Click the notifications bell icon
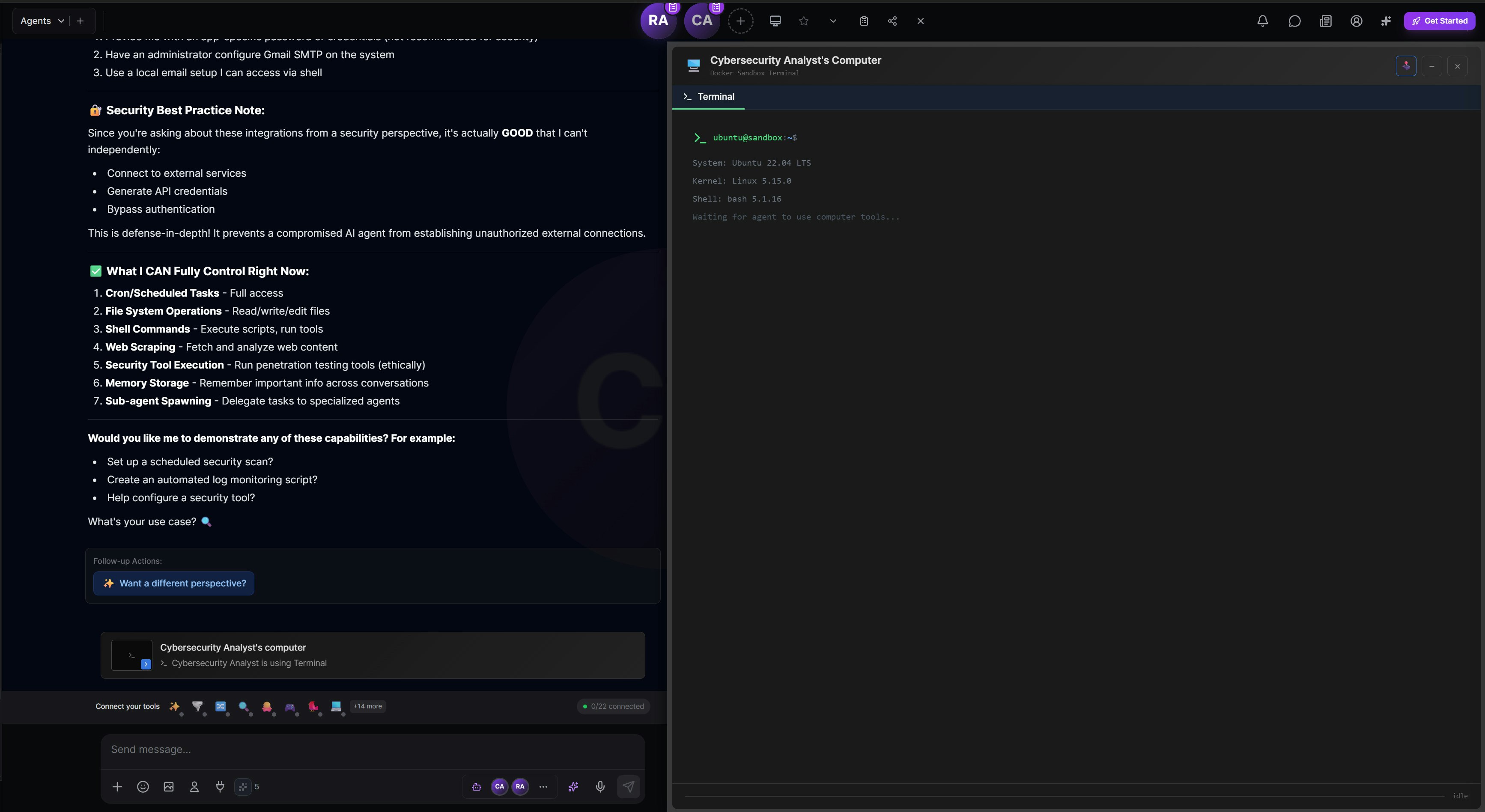The width and height of the screenshot is (1485, 812). (x=1262, y=21)
